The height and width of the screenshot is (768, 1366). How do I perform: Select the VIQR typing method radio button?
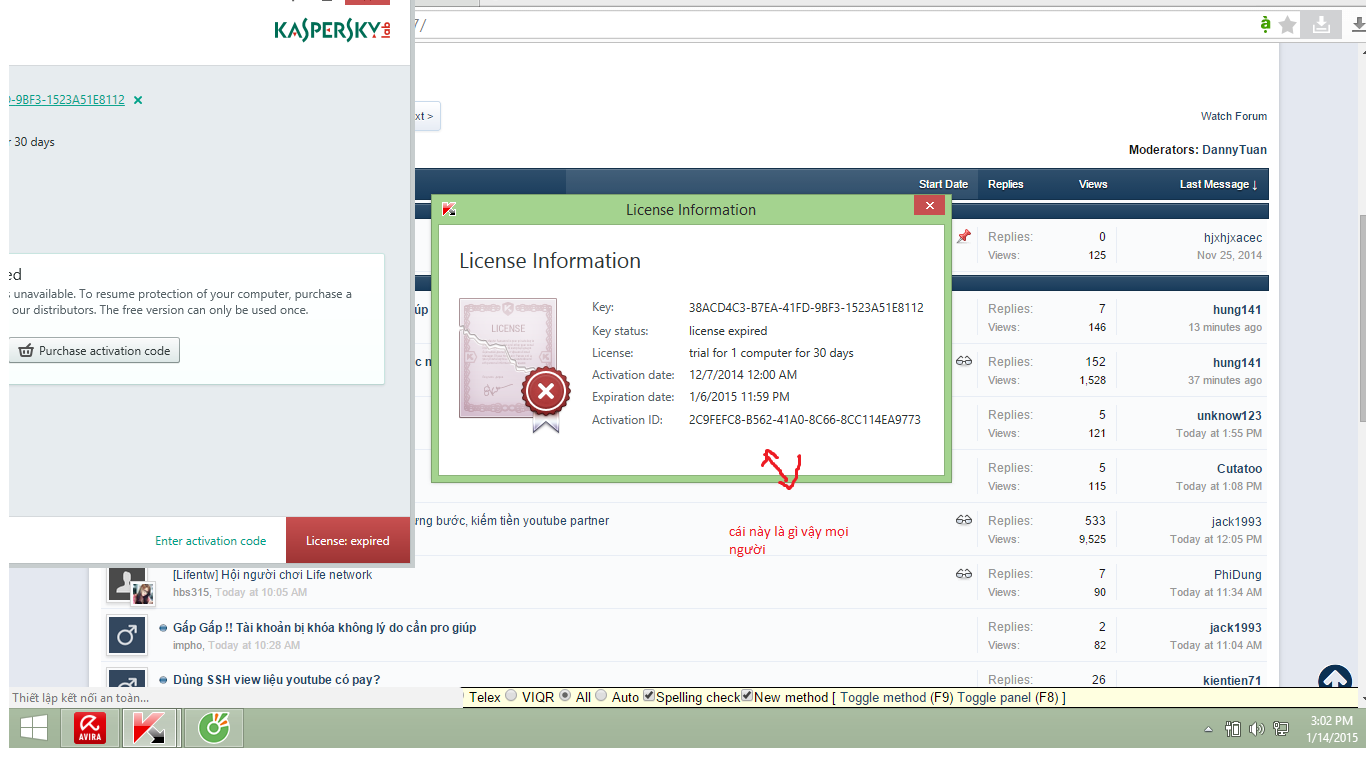click(x=512, y=696)
